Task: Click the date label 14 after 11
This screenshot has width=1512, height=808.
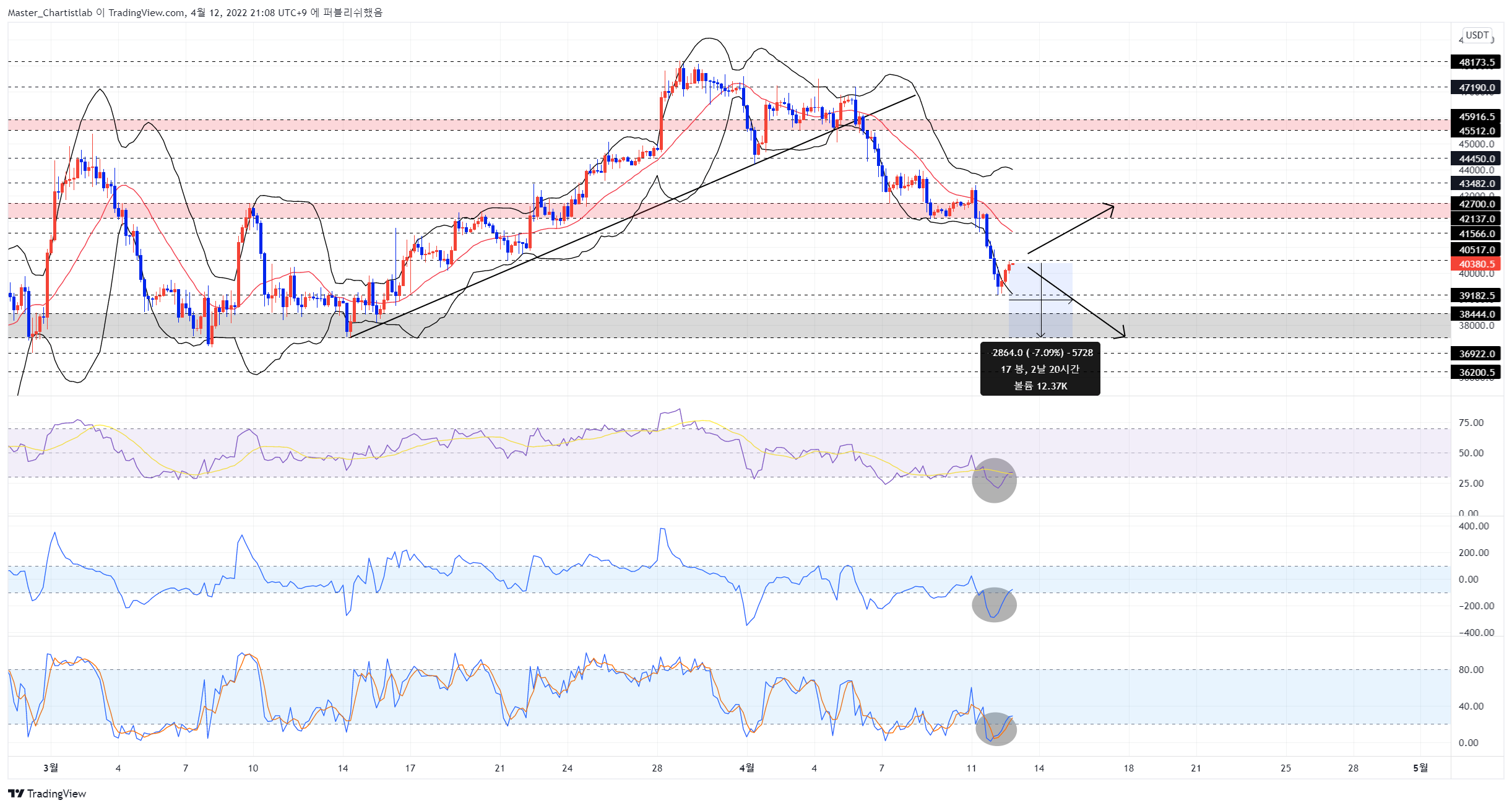Action: (1039, 768)
